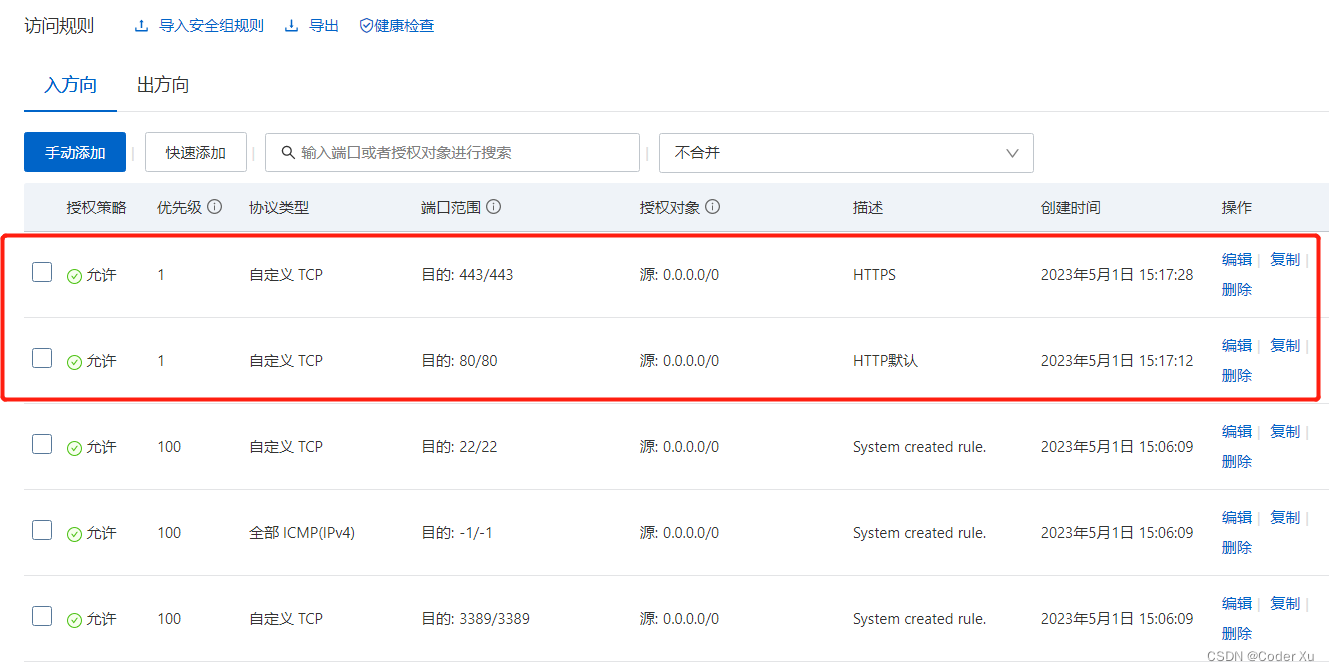
Task: Select the checkbox for the port 22 rule
Action: point(42,444)
